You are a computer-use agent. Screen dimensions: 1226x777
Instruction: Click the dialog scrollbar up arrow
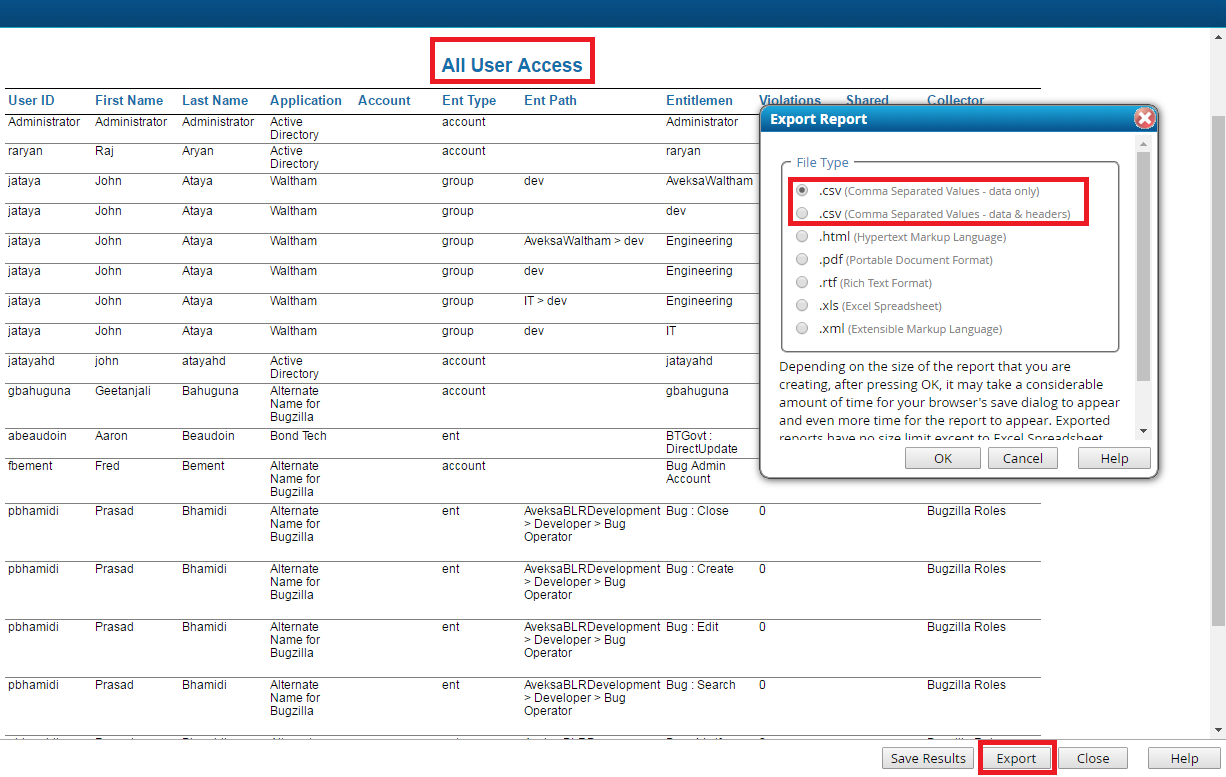point(1144,144)
